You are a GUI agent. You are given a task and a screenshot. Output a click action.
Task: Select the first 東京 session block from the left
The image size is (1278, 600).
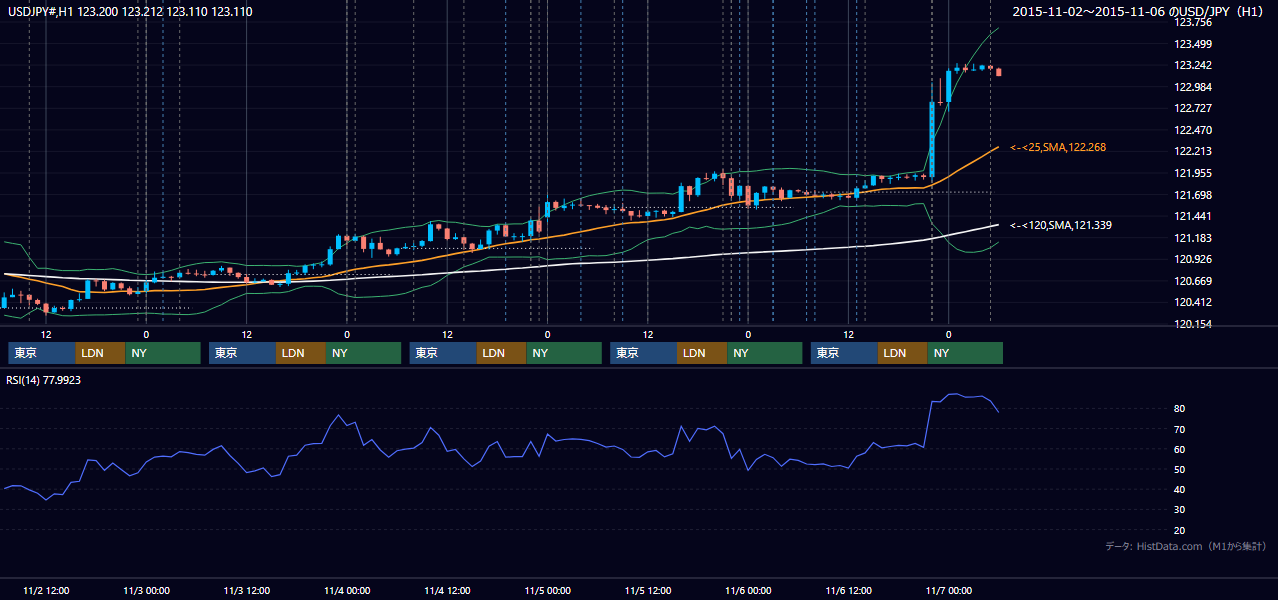tap(42, 353)
